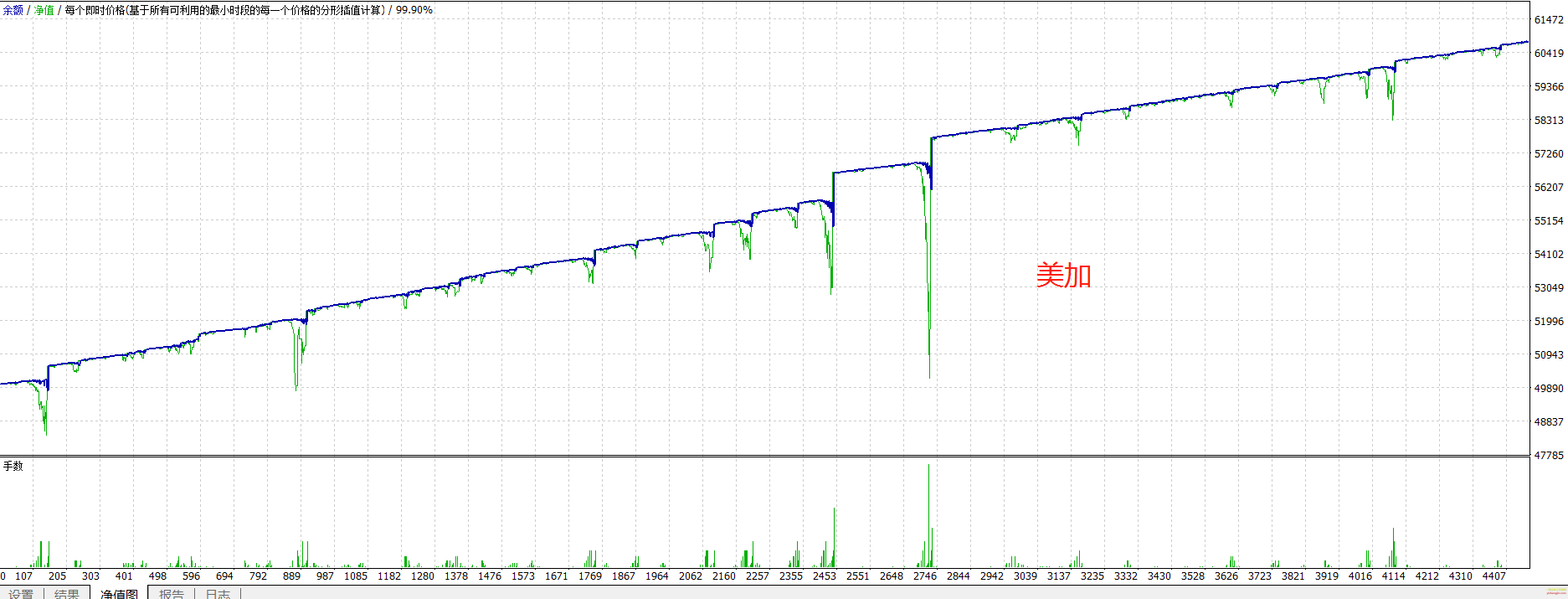Click the 99.90% modelling quality value
This screenshot has width=1568, height=599.
coord(414,10)
